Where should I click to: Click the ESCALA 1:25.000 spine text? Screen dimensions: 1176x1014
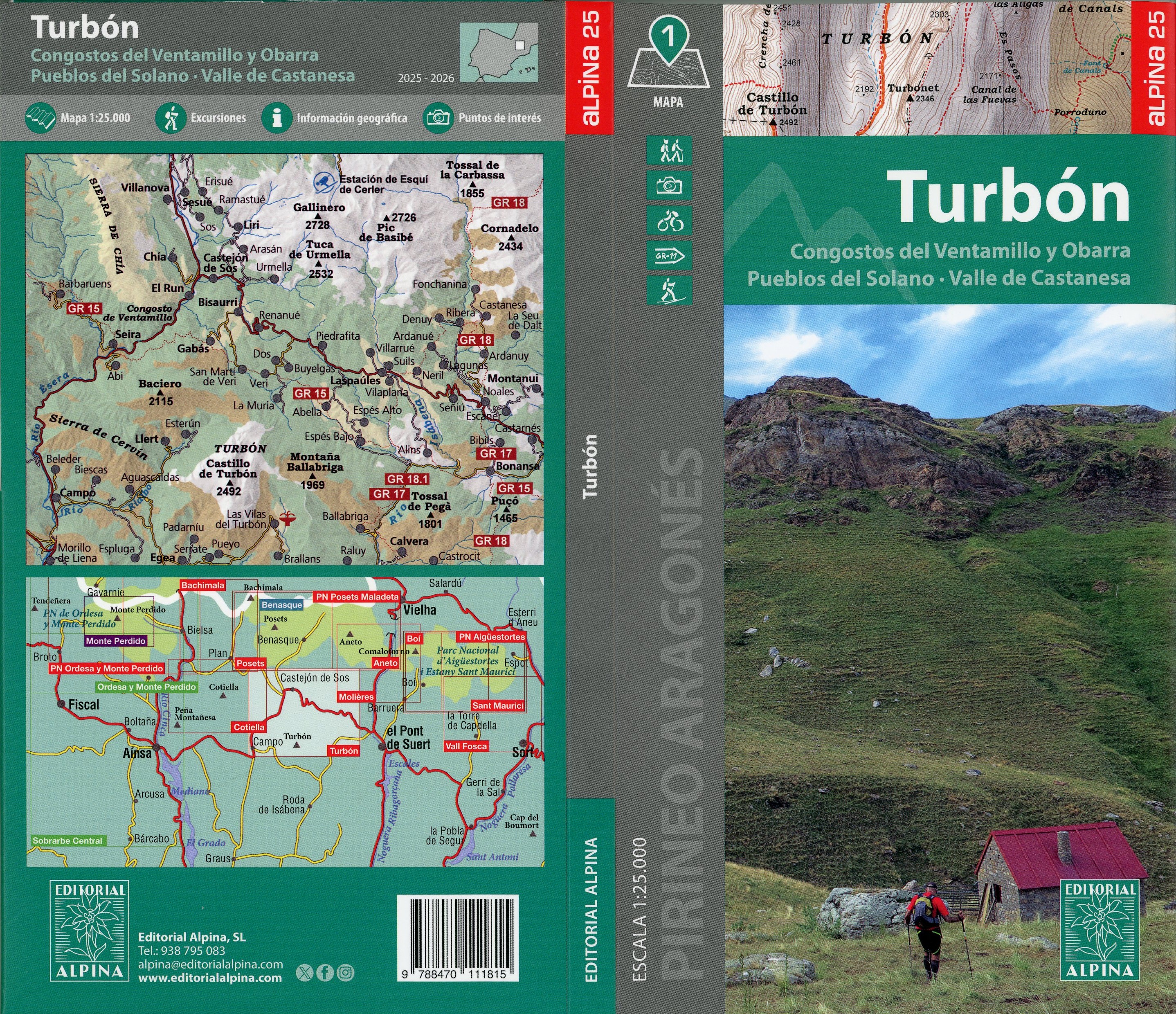click(640, 909)
